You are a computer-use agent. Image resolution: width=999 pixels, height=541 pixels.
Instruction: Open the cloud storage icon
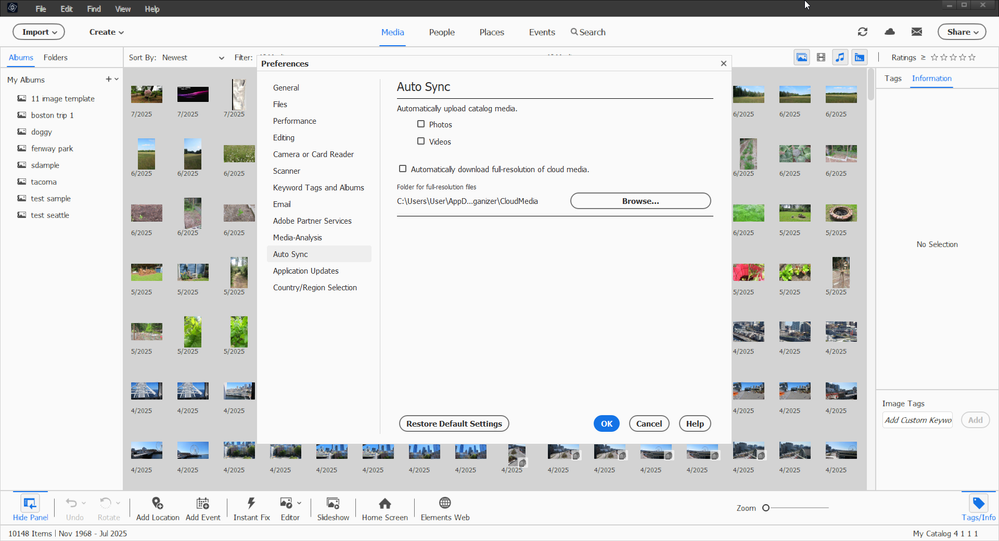(x=889, y=32)
